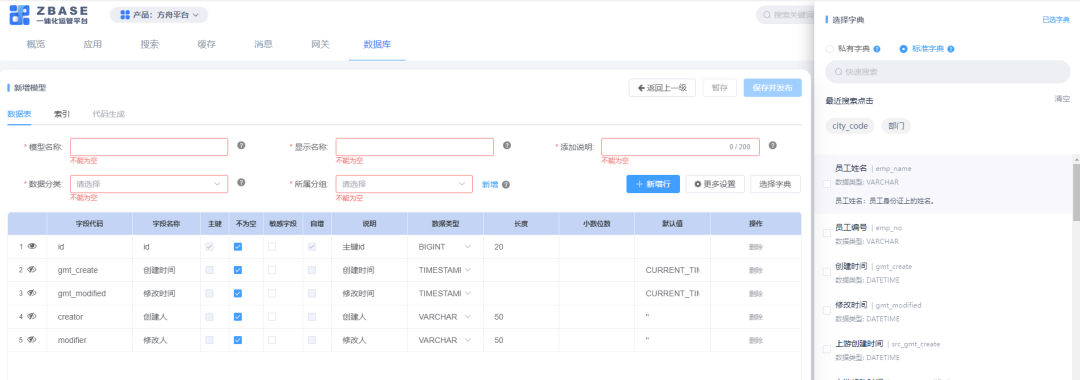The width and height of the screenshot is (1080, 380).
Task: Click the 快速搜索 dictionary search box
Action: coord(948,72)
